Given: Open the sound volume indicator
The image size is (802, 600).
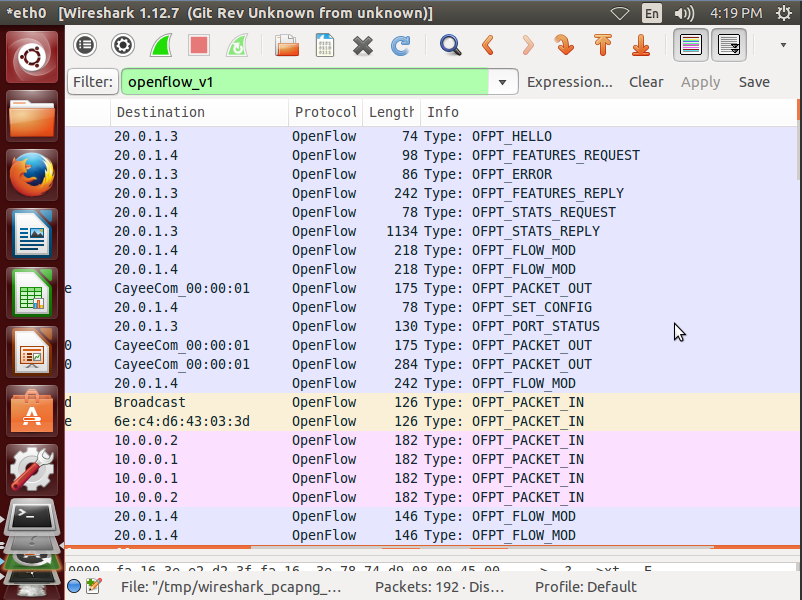Looking at the screenshot, I should [x=684, y=13].
